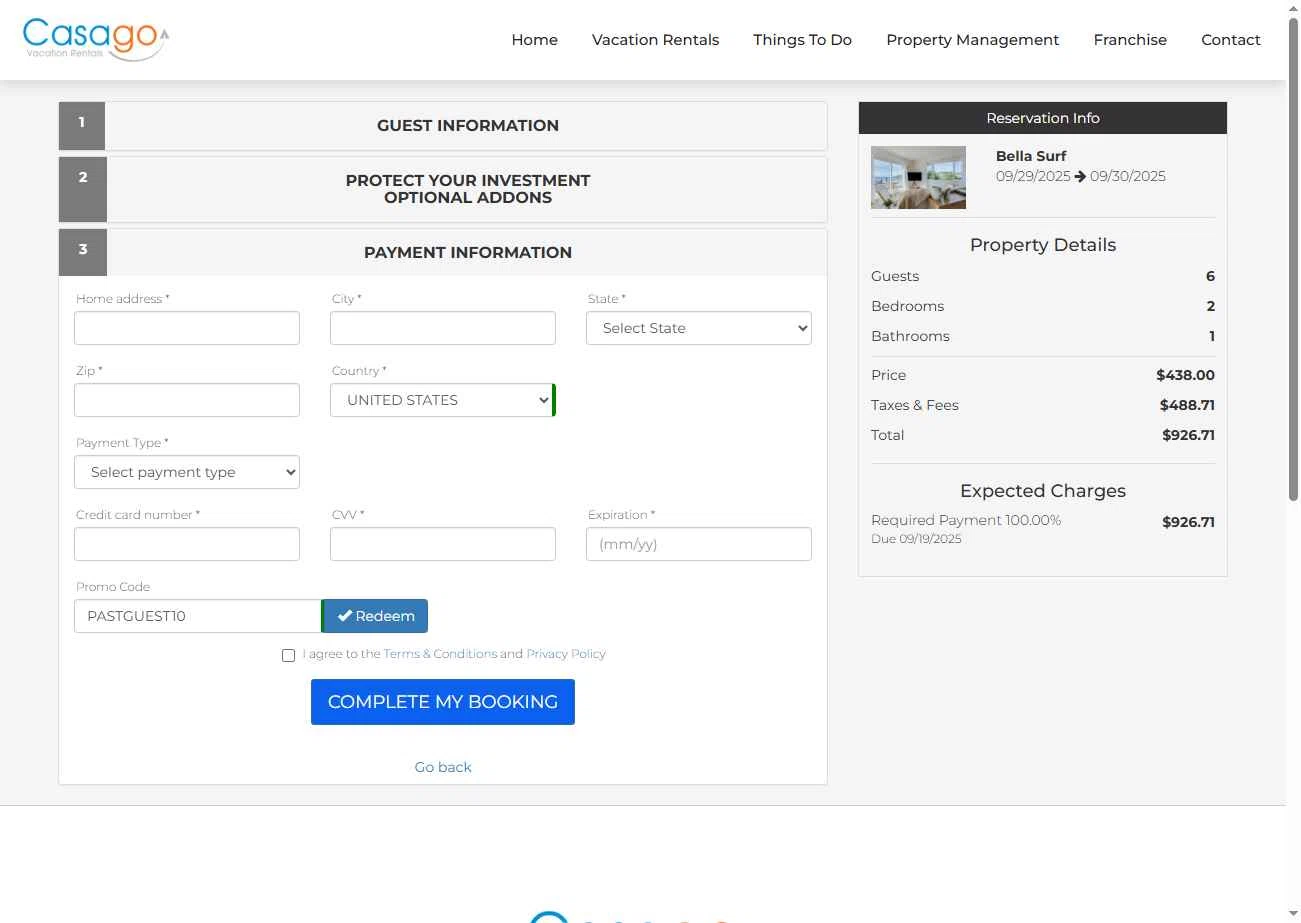
Task: Click the Price value $438.00
Action: (1185, 375)
